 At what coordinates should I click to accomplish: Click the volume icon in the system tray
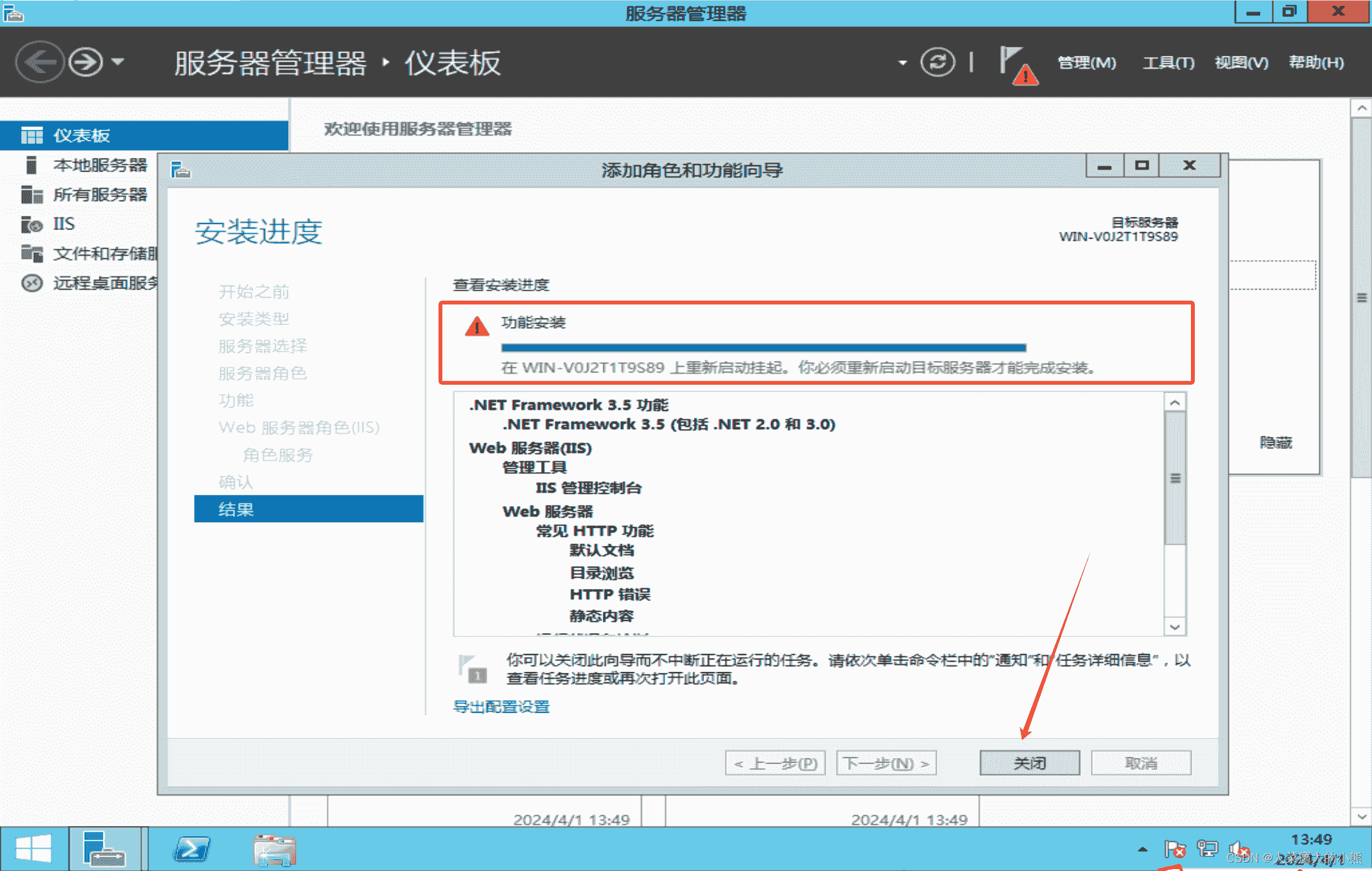pyautogui.click(x=1240, y=849)
